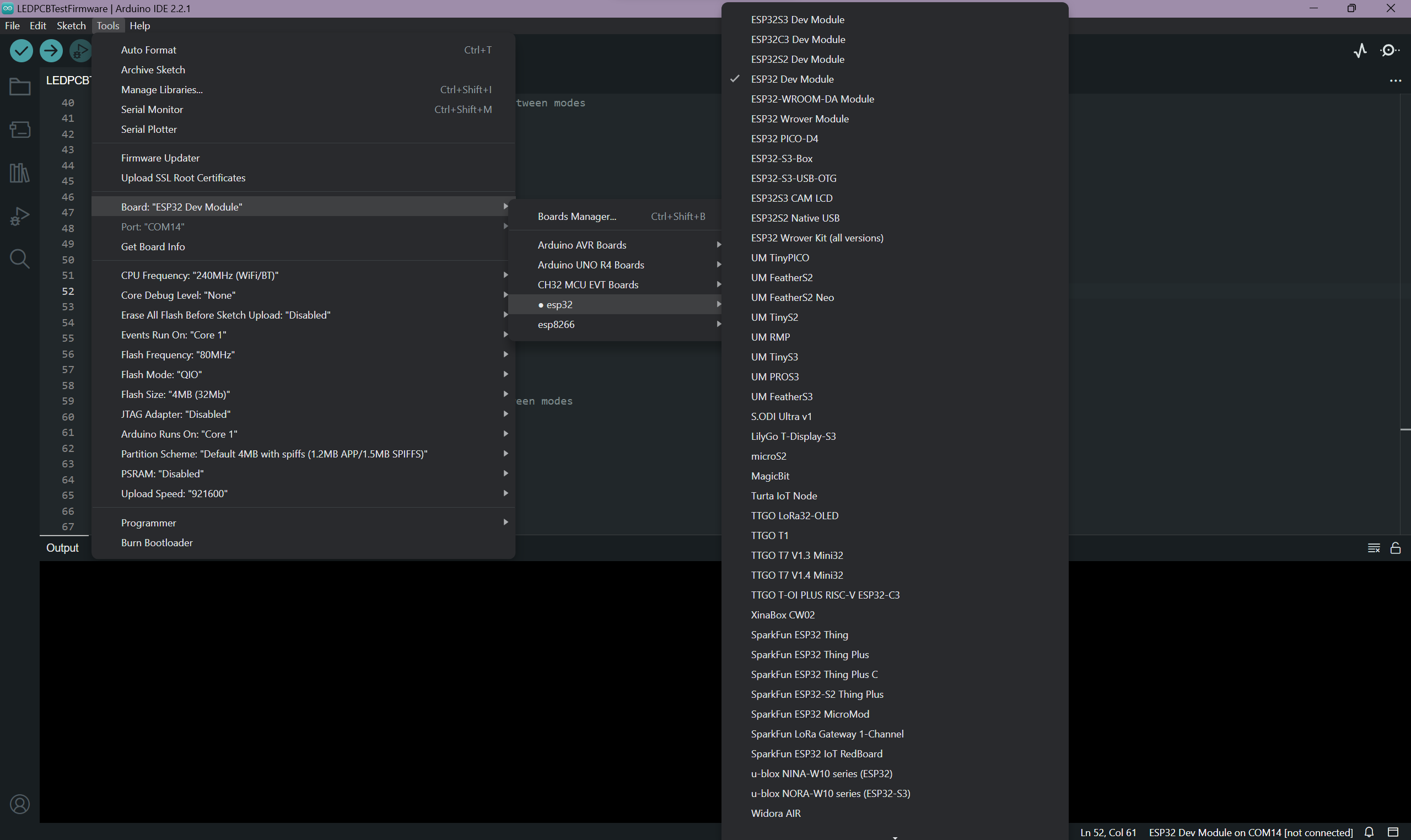The width and height of the screenshot is (1411, 840).
Task: Toggle bottom panel icon in status bar
Action: point(1393,832)
